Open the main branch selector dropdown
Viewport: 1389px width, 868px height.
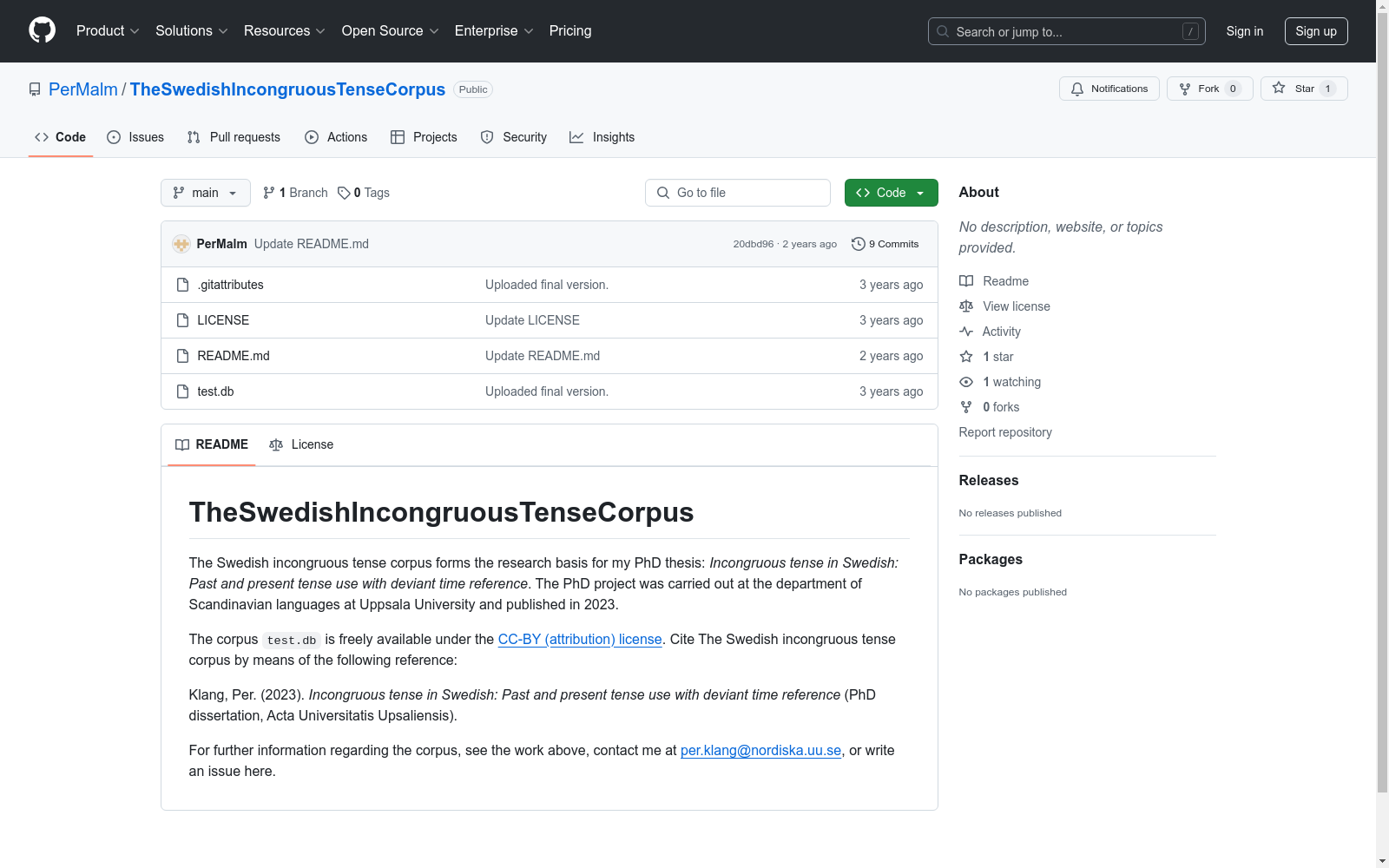(x=206, y=193)
